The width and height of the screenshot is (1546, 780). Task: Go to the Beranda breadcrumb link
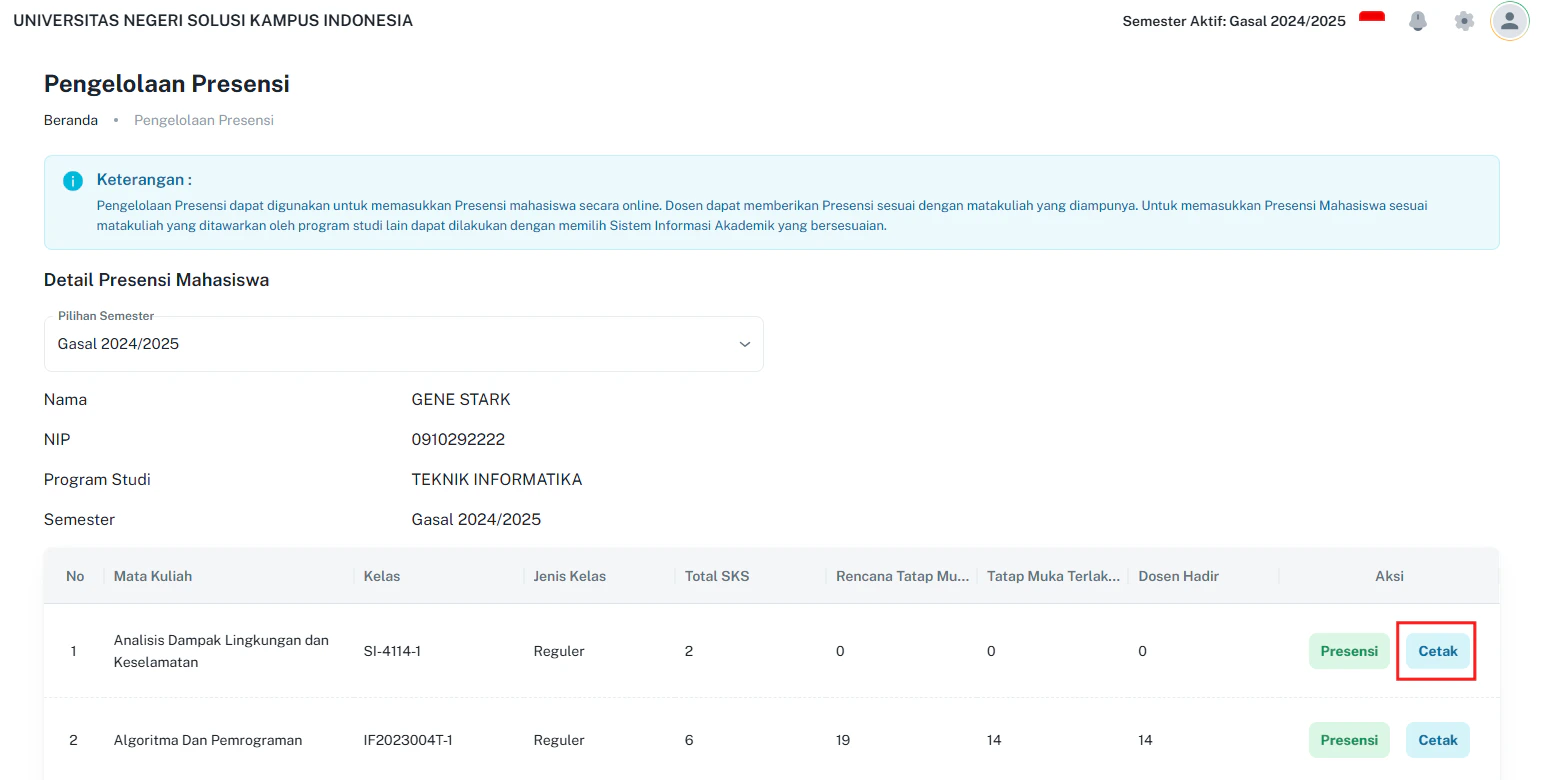coord(71,120)
